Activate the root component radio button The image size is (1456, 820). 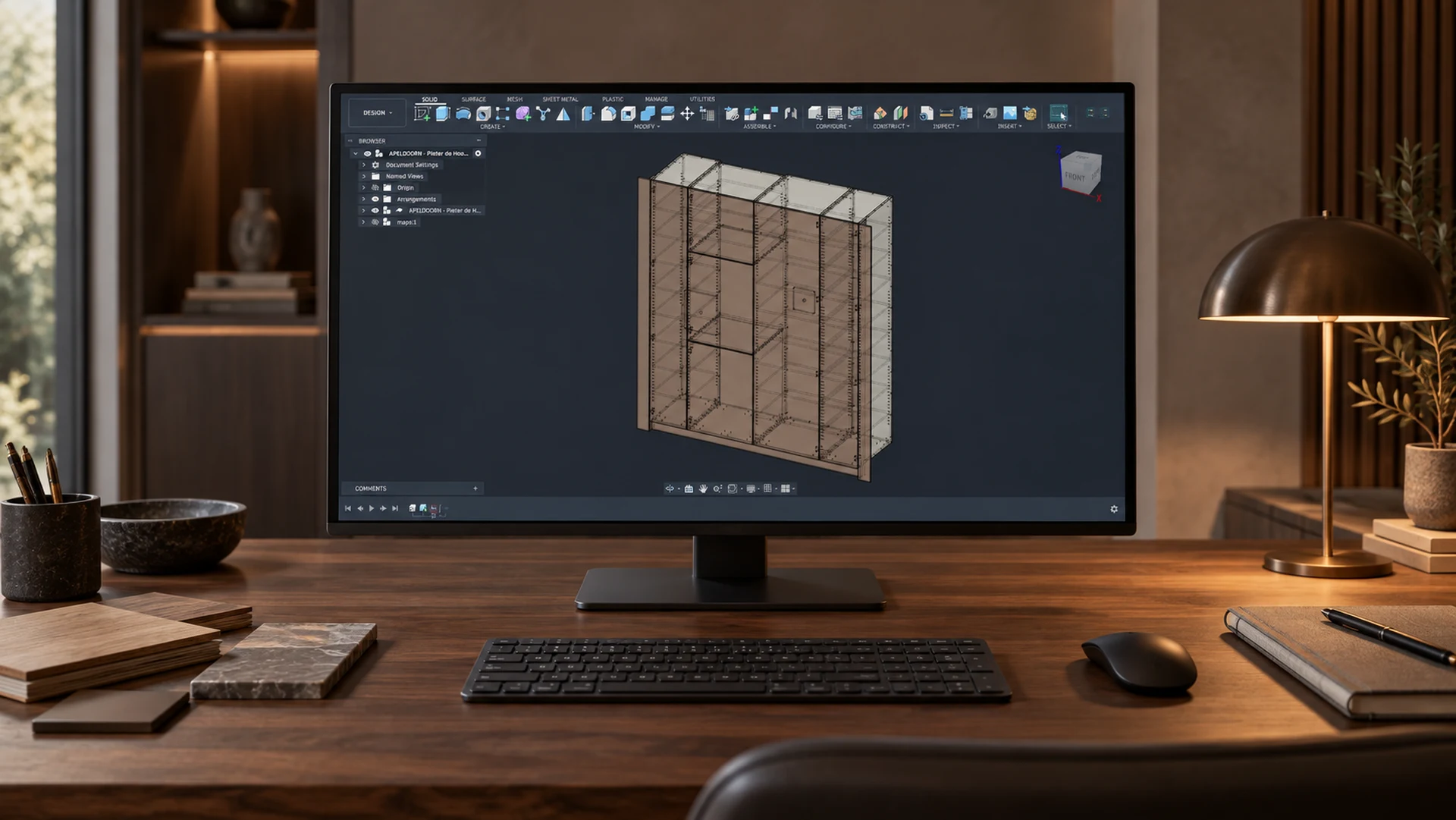[478, 153]
